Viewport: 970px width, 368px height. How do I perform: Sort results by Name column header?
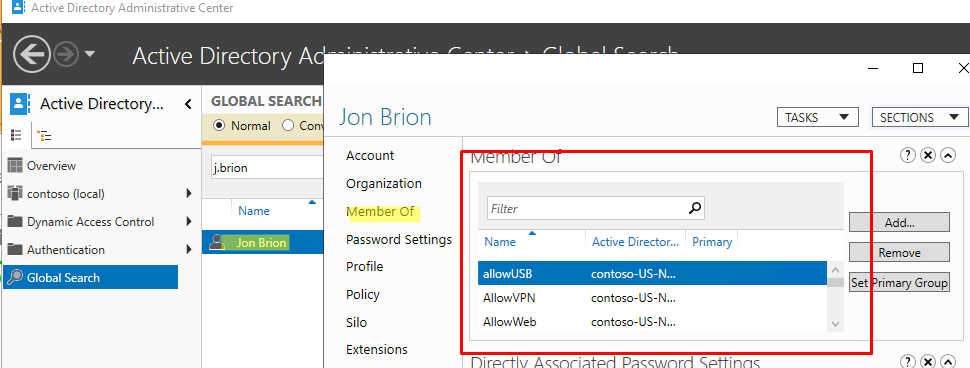254,211
